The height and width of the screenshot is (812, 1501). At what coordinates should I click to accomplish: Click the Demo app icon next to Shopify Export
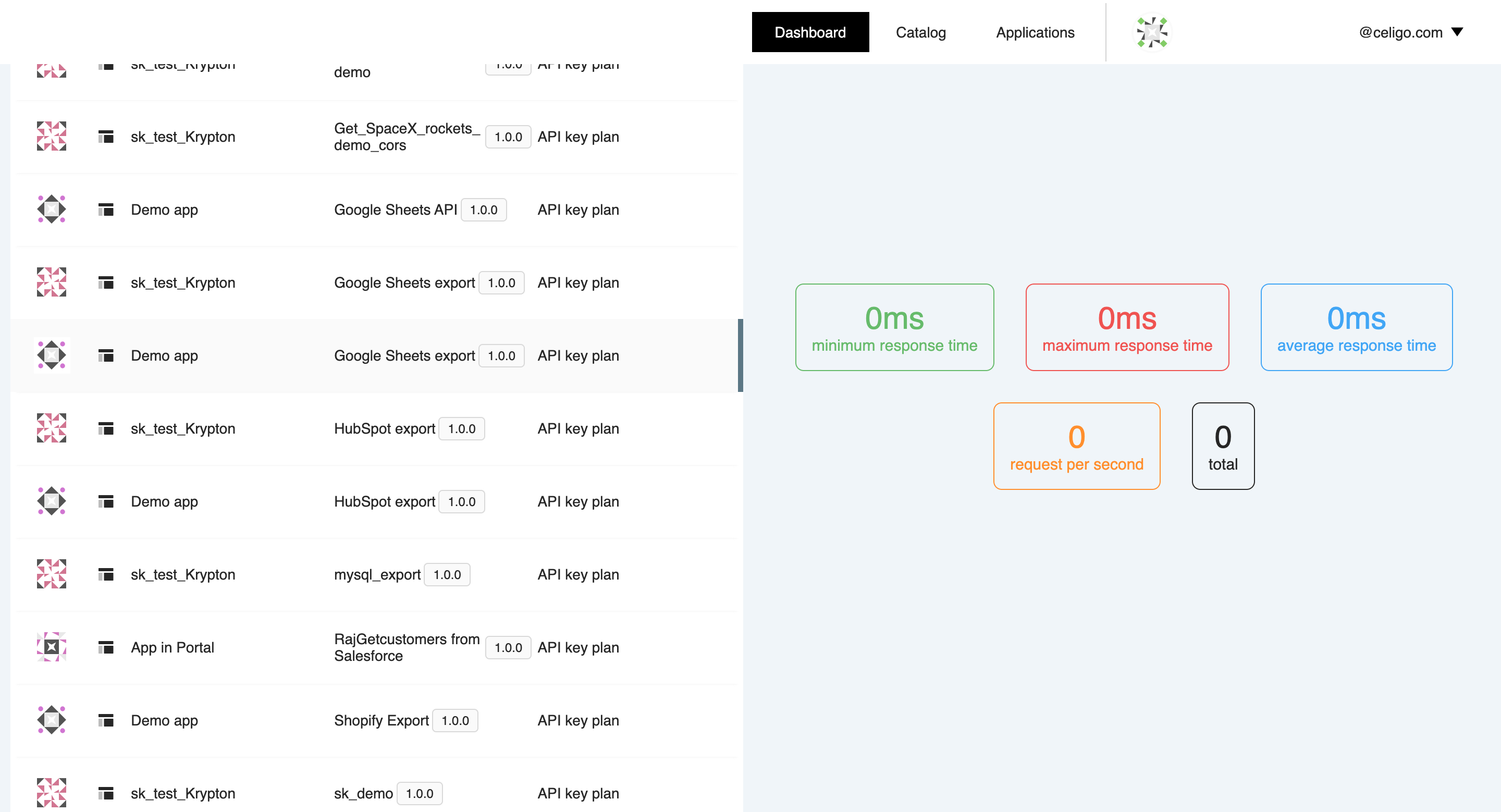click(51, 720)
